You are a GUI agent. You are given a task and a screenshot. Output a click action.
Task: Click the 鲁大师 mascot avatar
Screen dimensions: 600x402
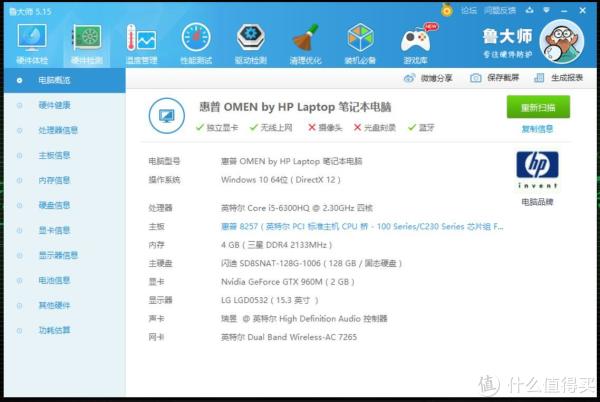561,41
